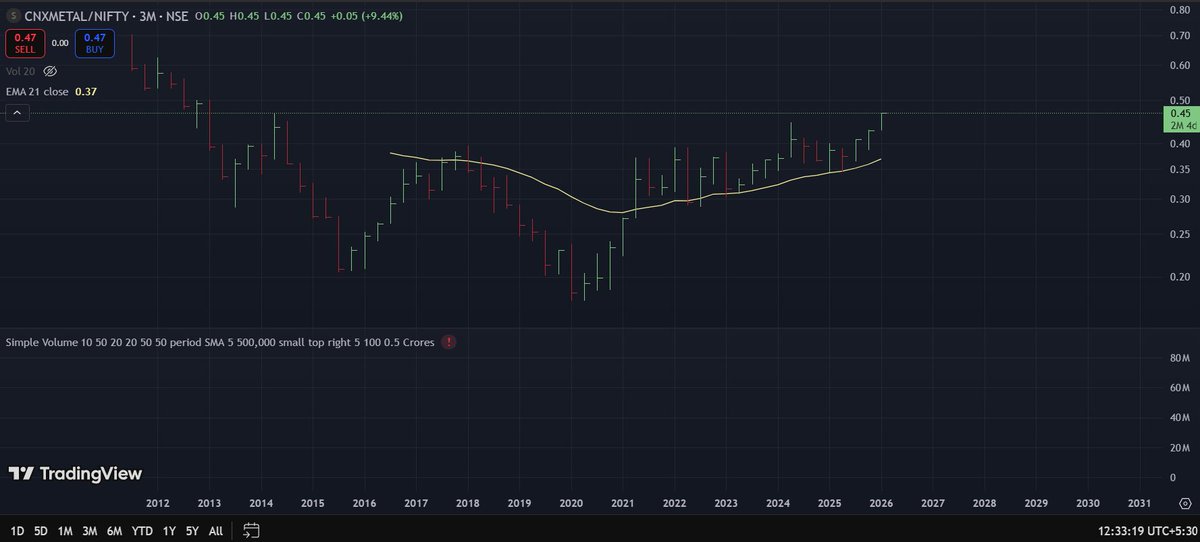The width and height of the screenshot is (1200, 542).
Task: Click the spread value 0.00 between sell and buy
Action: 59,43
